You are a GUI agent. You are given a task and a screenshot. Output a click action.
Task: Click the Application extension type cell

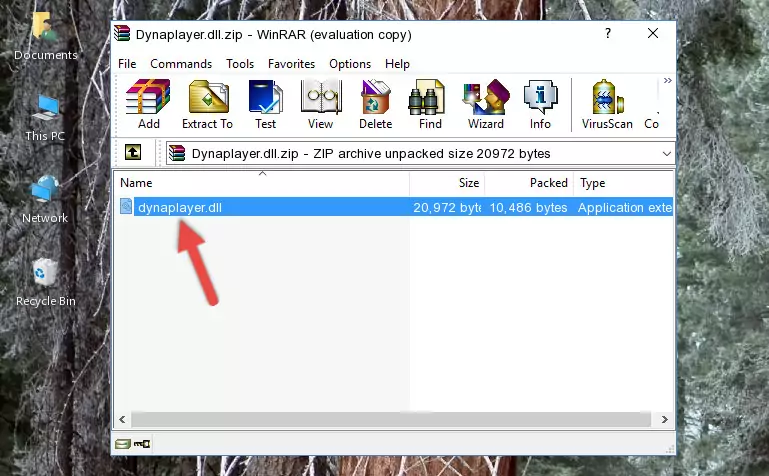(x=625, y=207)
